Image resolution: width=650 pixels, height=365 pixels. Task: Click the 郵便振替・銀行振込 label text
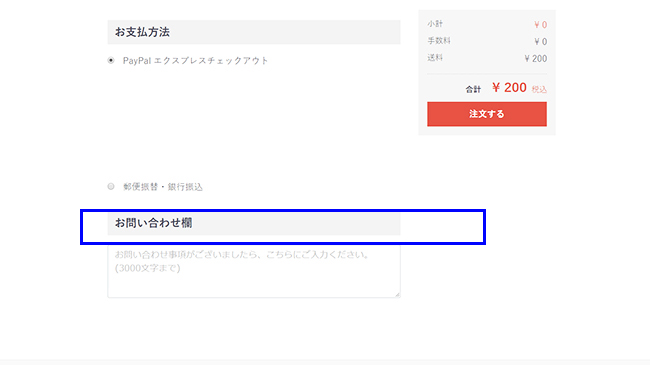coord(162,187)
